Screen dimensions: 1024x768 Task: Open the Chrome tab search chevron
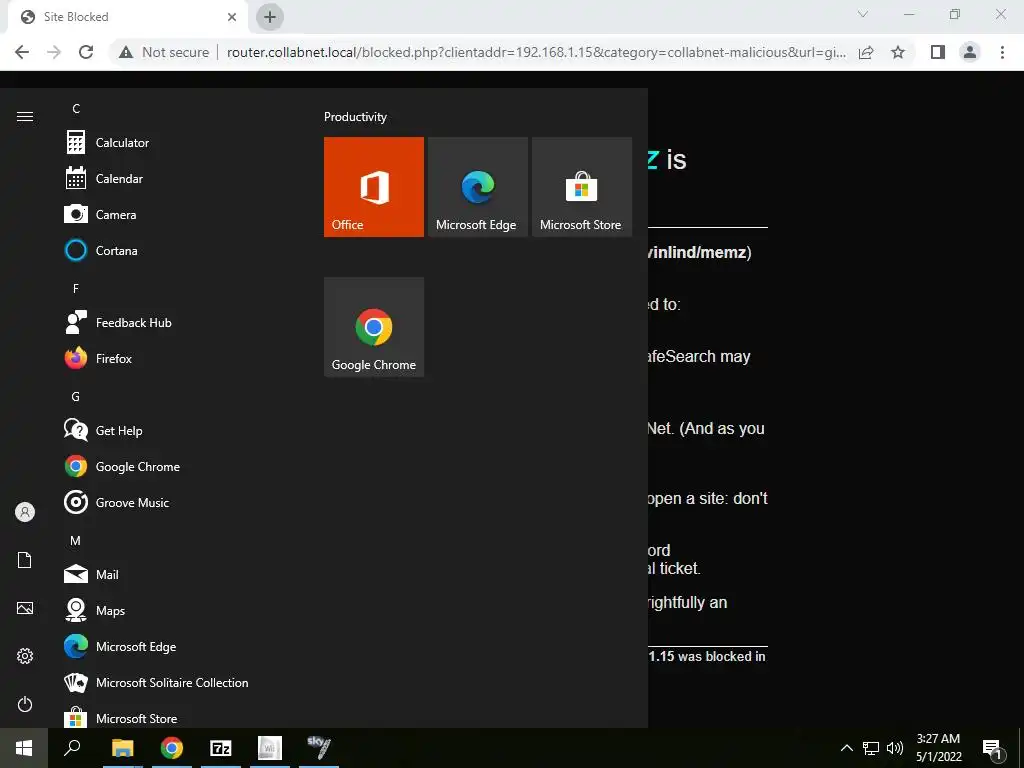pyautogui.click(x=863, y=14)
